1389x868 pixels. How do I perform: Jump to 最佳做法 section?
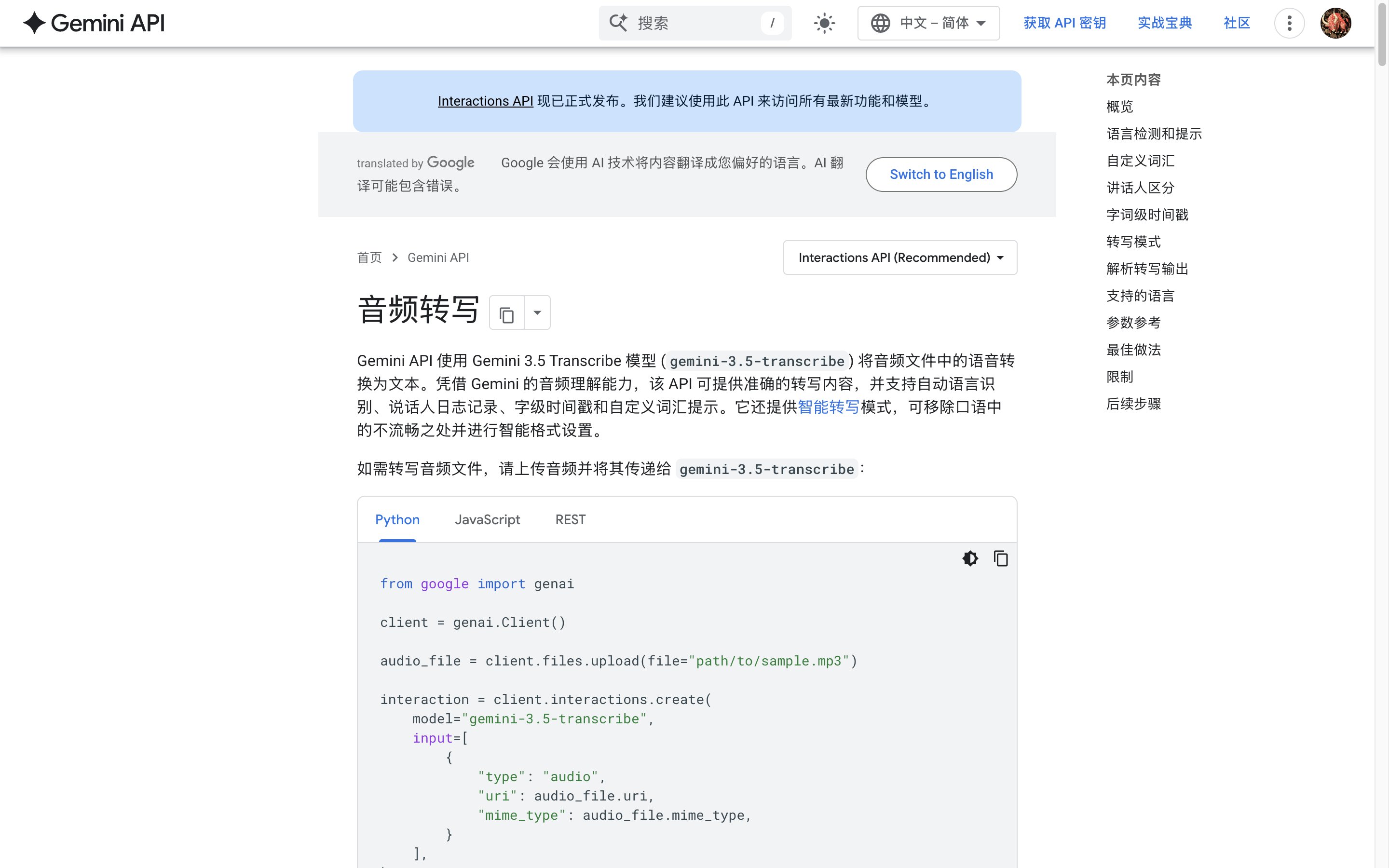1133,350
